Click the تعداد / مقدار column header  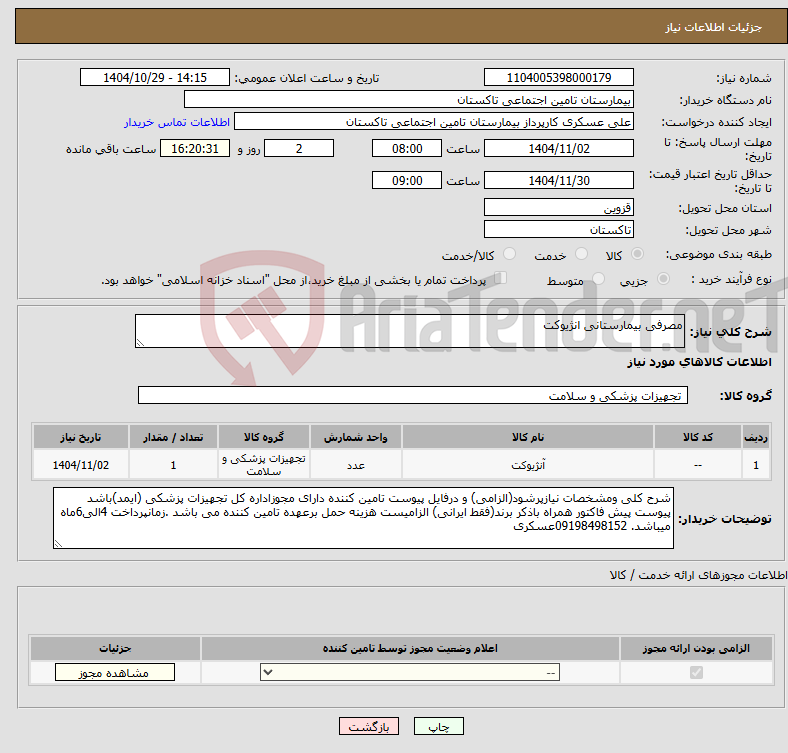(x=173, y=437)
